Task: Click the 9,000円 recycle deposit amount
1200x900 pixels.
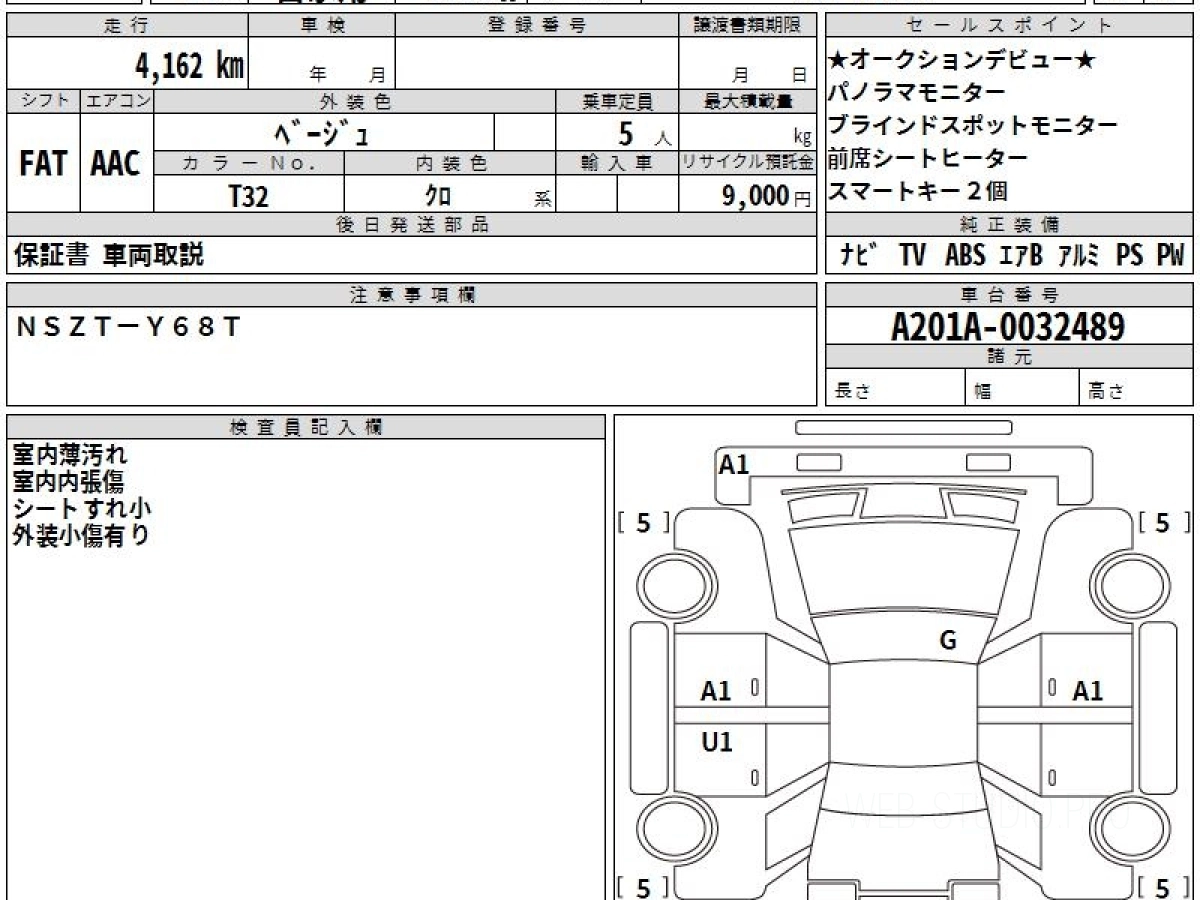Action: (766, 196)
